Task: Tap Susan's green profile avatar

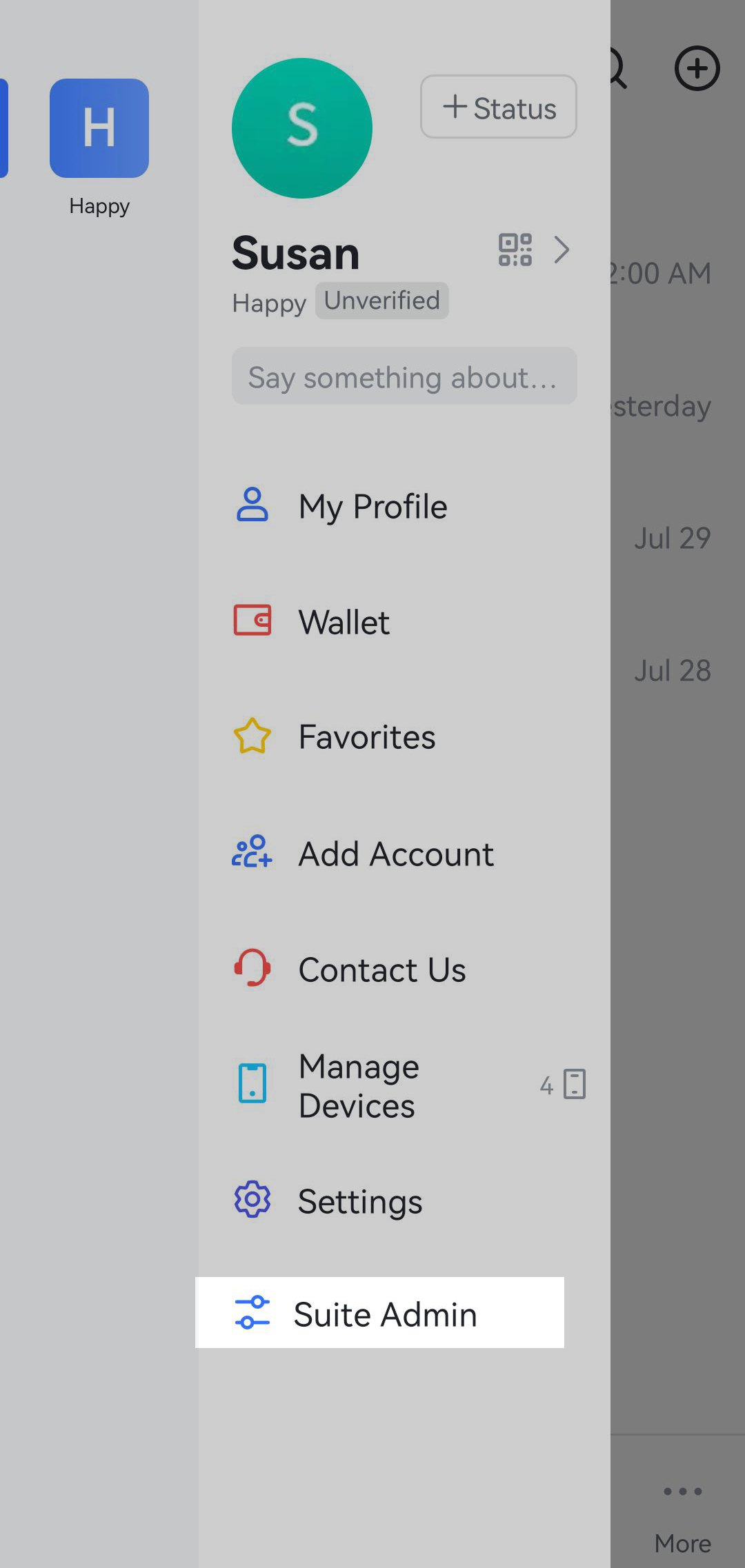Action: (302, 128)
